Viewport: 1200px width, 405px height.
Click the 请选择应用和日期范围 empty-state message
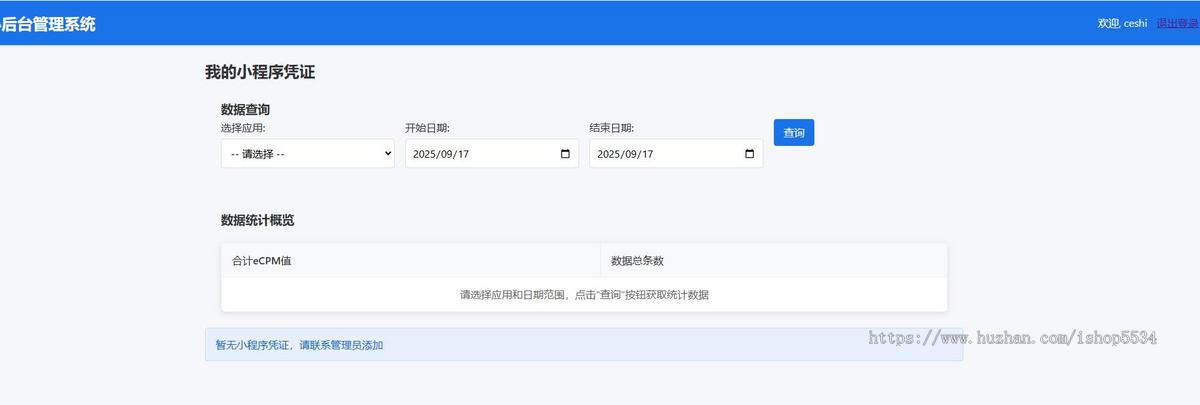point(584,295)
